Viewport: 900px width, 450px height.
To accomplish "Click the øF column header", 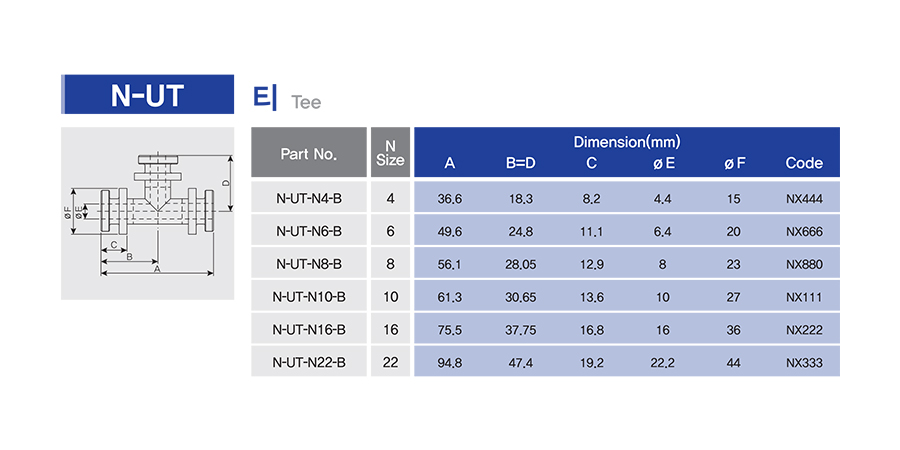I will click(x=734, y=164).
